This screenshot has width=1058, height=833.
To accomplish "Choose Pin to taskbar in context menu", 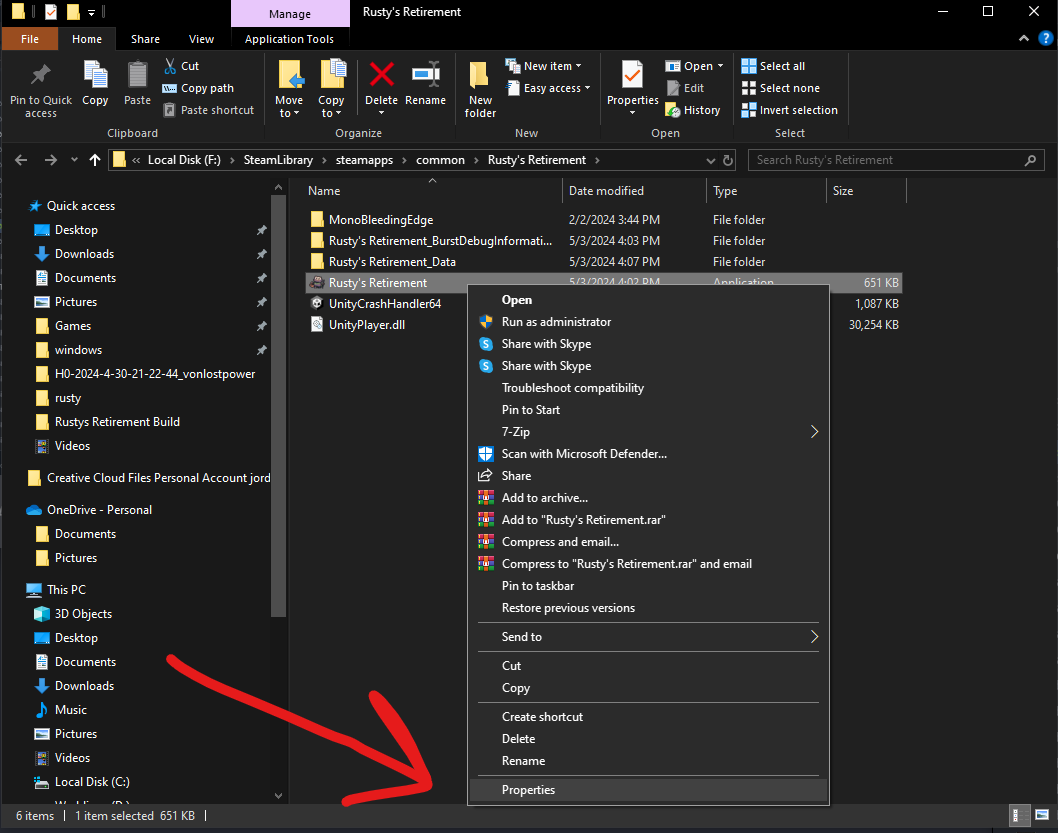I will (648, 586).
